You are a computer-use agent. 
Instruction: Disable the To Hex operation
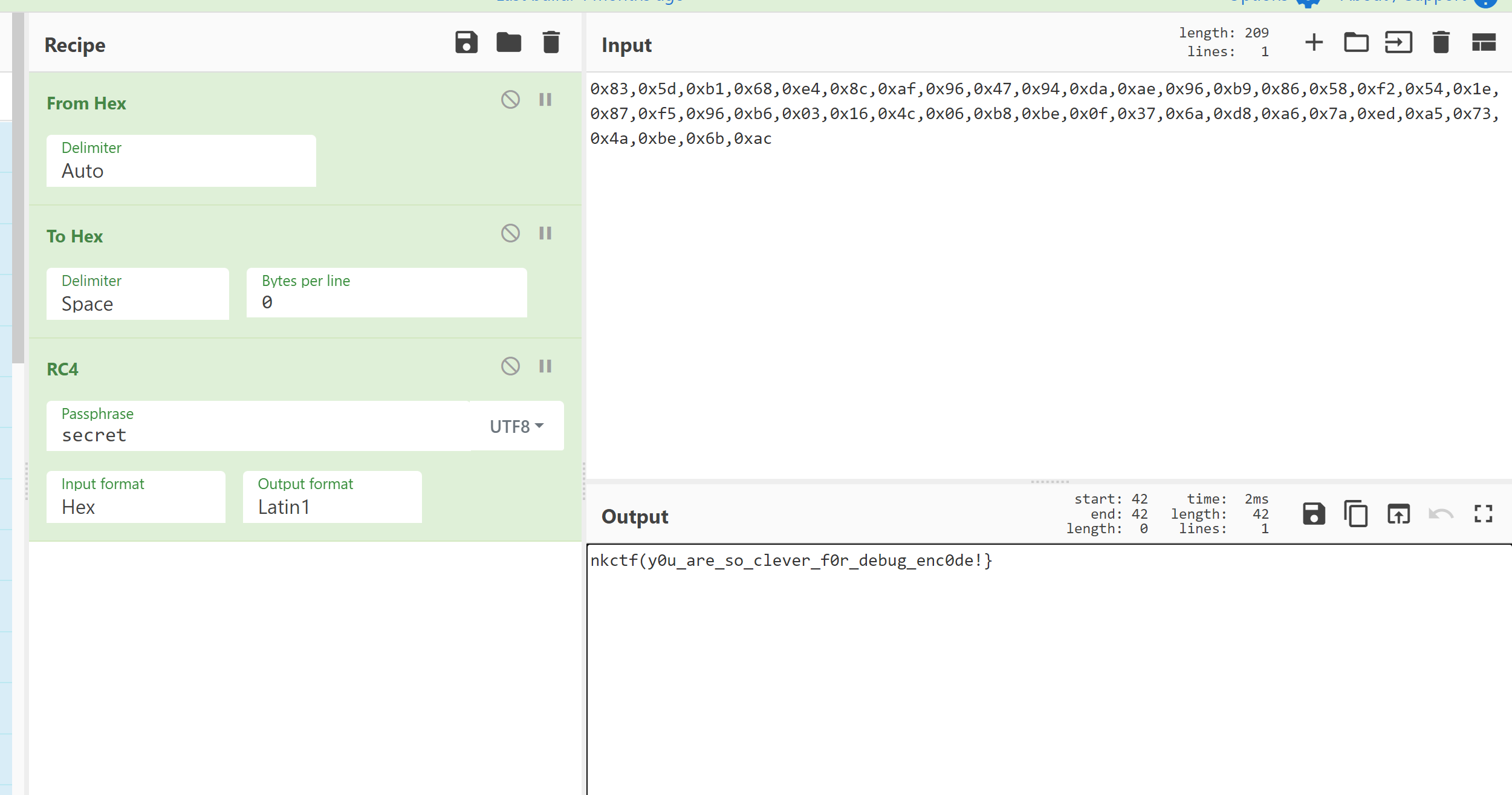[x=510, y=233]
